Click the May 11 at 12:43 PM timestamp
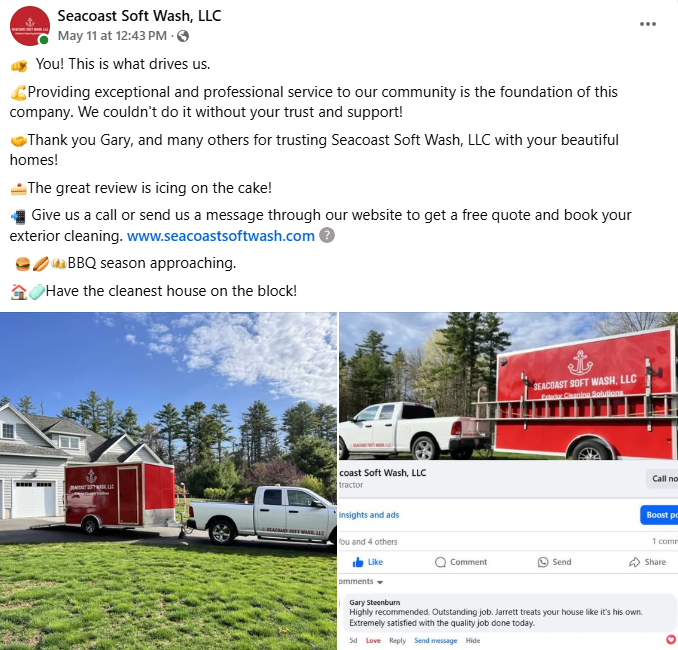This screenshot has width=678, height=650. tap(112, 35)
